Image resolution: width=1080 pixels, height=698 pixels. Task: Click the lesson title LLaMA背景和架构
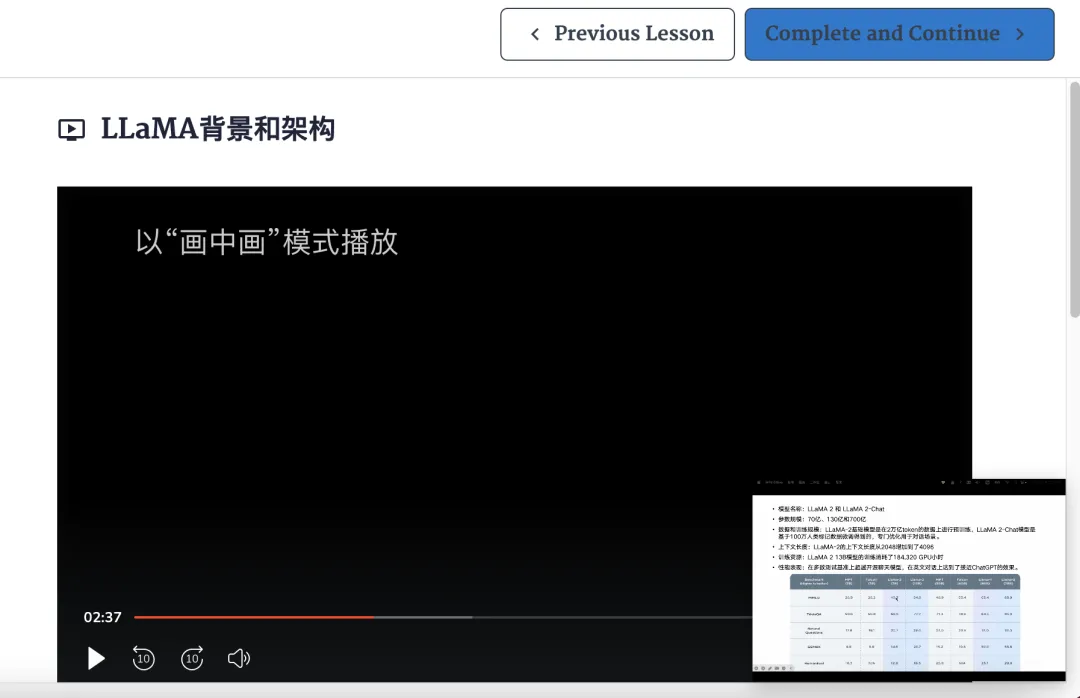218,130
